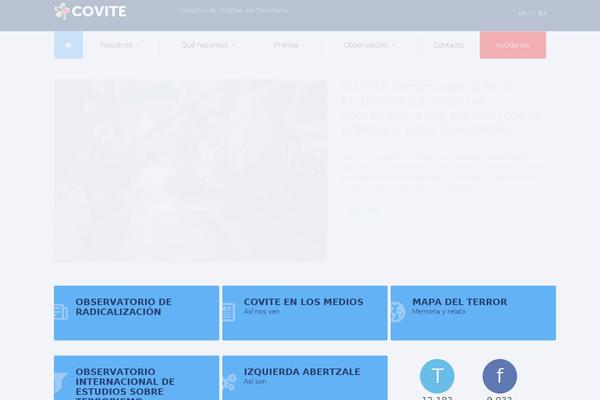This screenshot has width=600, height=400.
Task: Click the Colectivo de Víctimas del Terrorismo tagline
Action: (x=234, y=11)
